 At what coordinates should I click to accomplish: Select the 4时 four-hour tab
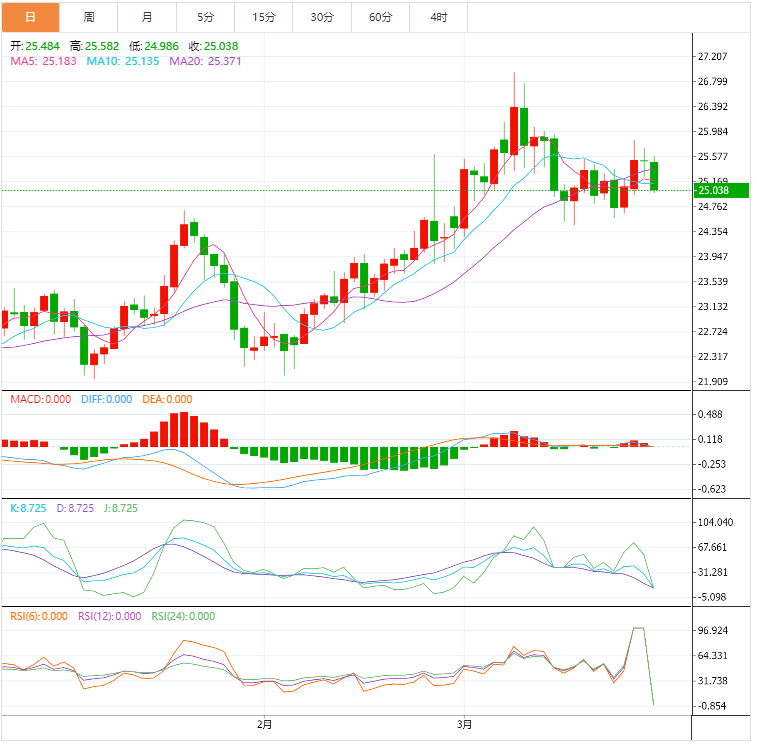438,17
